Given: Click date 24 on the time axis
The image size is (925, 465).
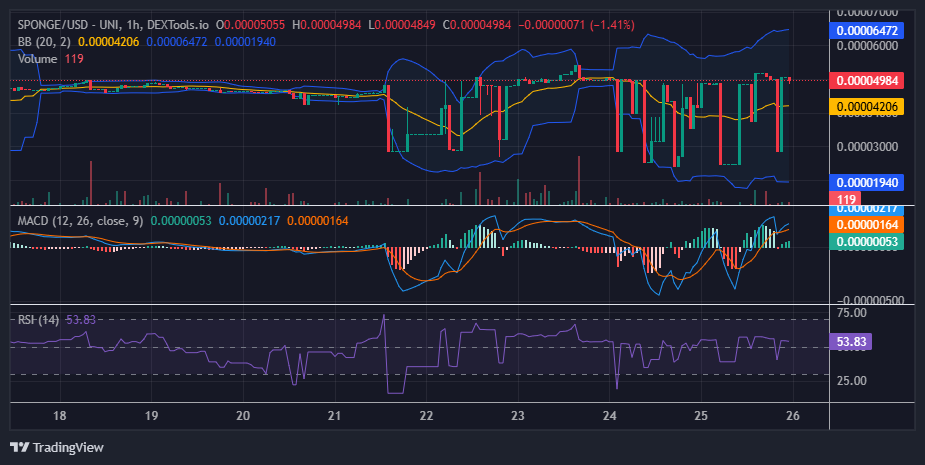Looking at the screenshot, I should click(x=609, y=415).
